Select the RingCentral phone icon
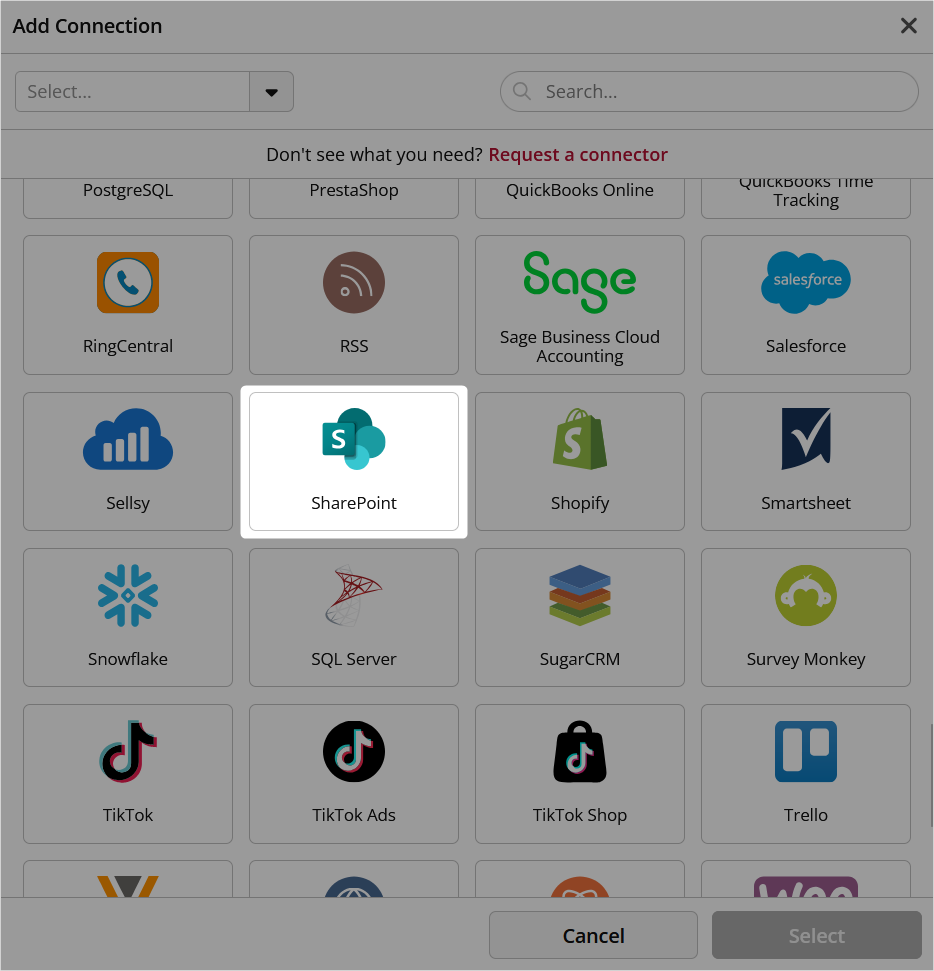 coord(128,282)
